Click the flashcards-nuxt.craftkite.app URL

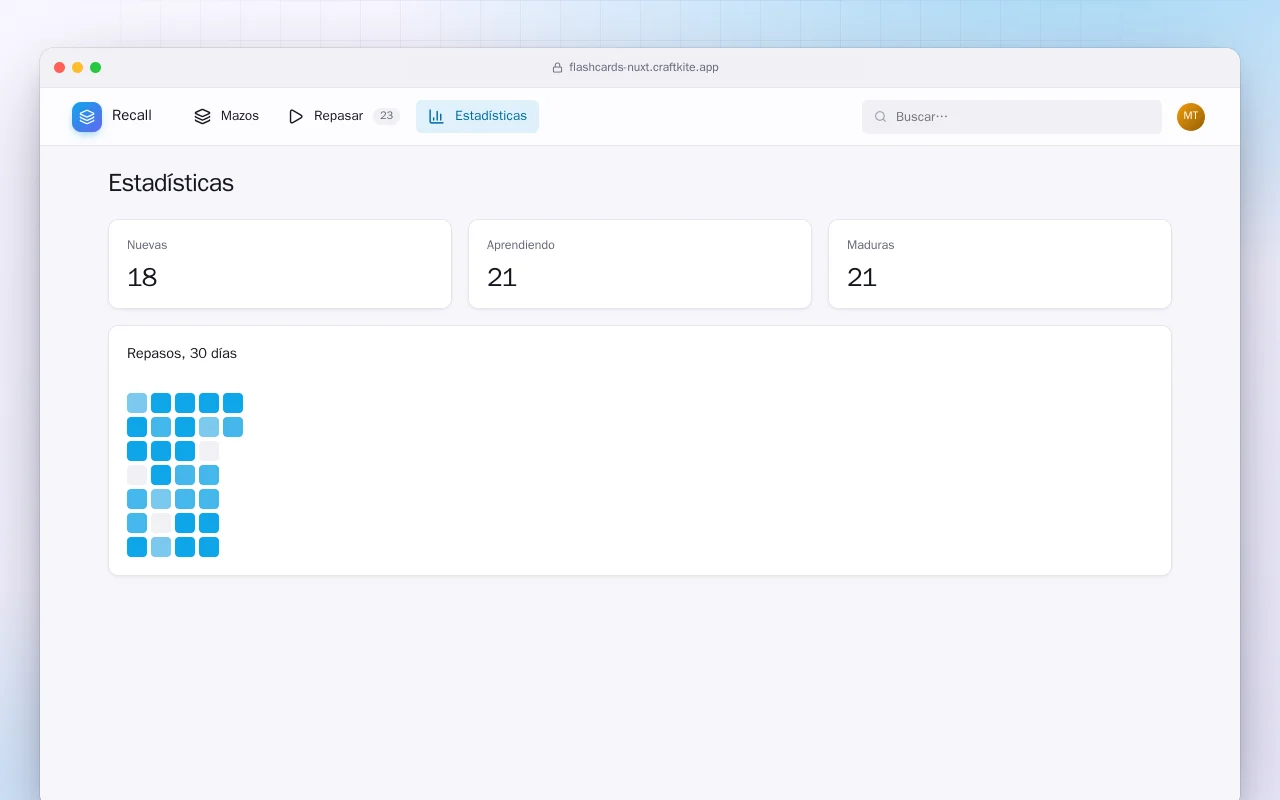644,68
